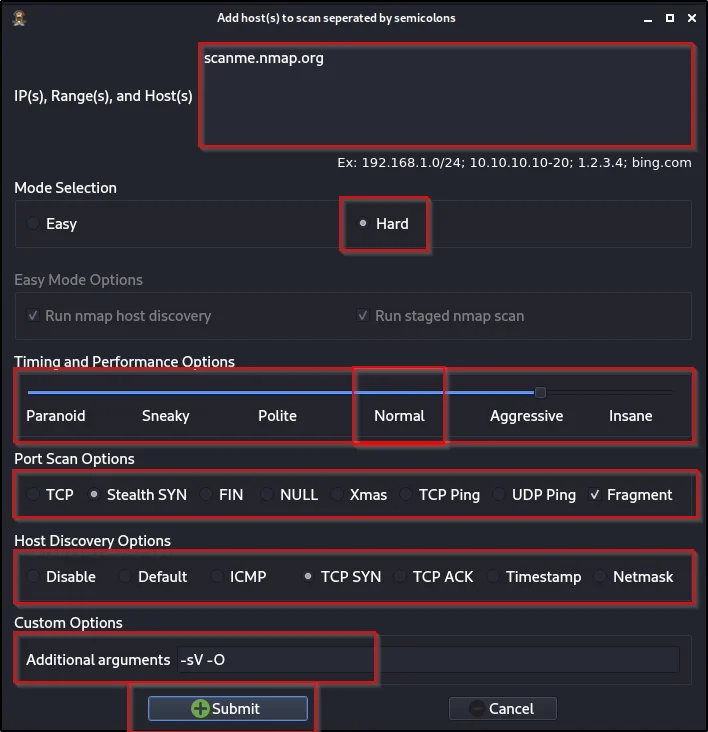This screenshot has height=732, width=708.
Task: Choose the TCP port scan option
Action: click(x=35, y=495)
